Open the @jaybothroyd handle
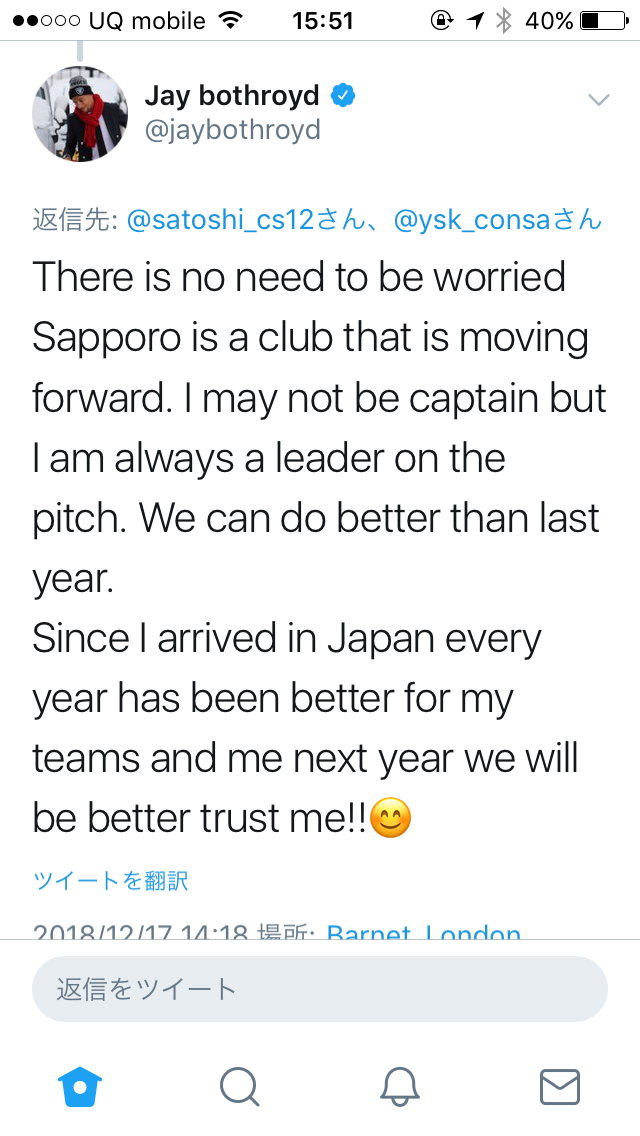Viewport: 640px width, 1136px height. tap(233, 131)
